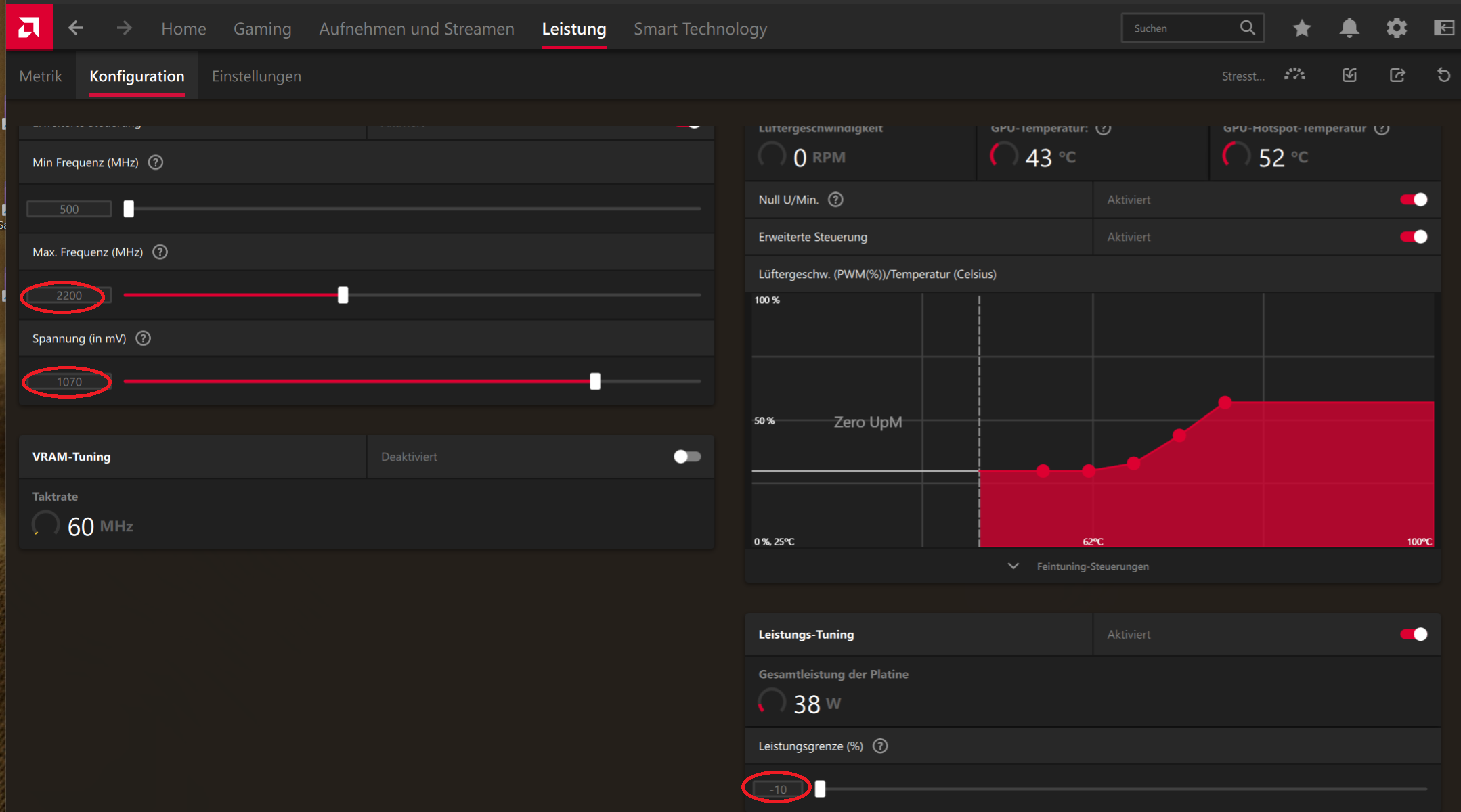Click the stress test gauge icon
1461x812 pixels.
click(x=1294, y=75)
